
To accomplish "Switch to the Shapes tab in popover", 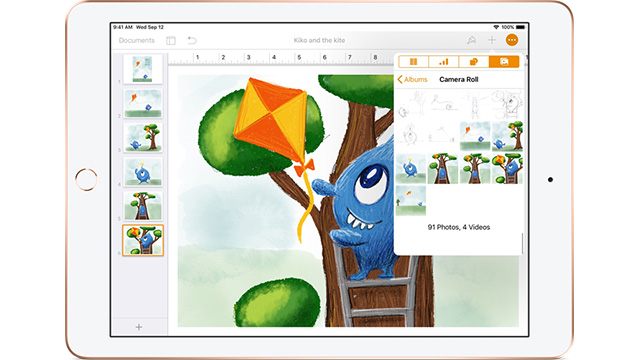I will (474, 62).
